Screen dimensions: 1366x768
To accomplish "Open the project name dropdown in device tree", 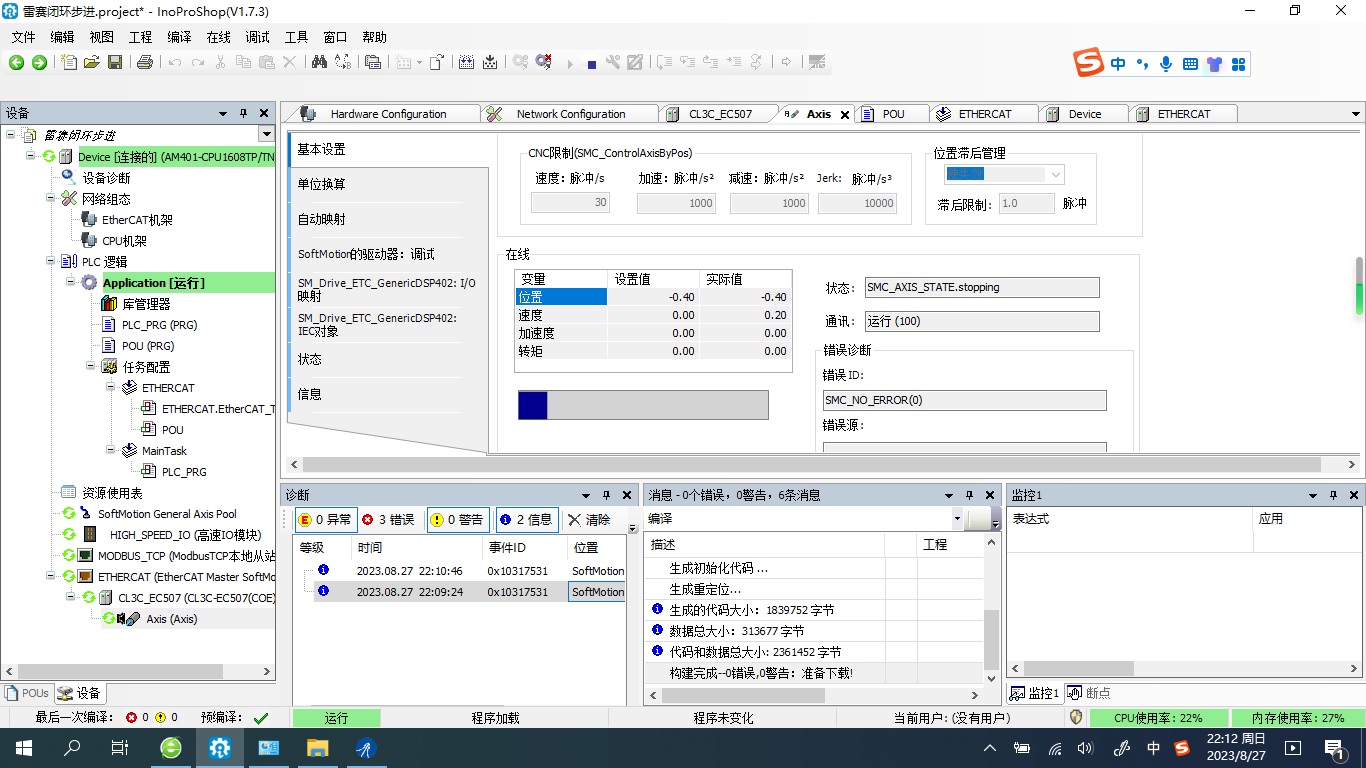I will (x=266, y=135).
